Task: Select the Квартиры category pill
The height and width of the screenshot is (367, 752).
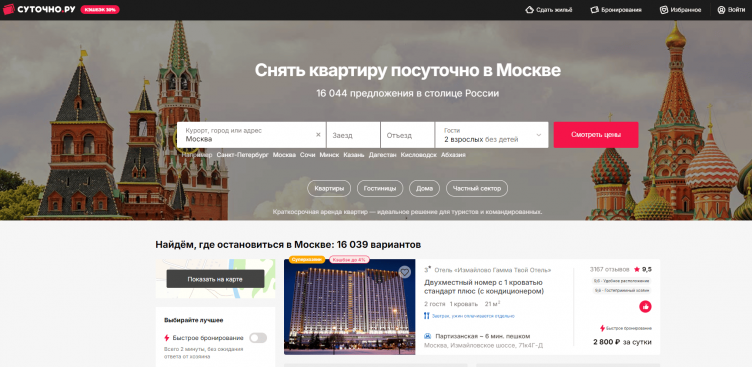Action: point(329,189)
